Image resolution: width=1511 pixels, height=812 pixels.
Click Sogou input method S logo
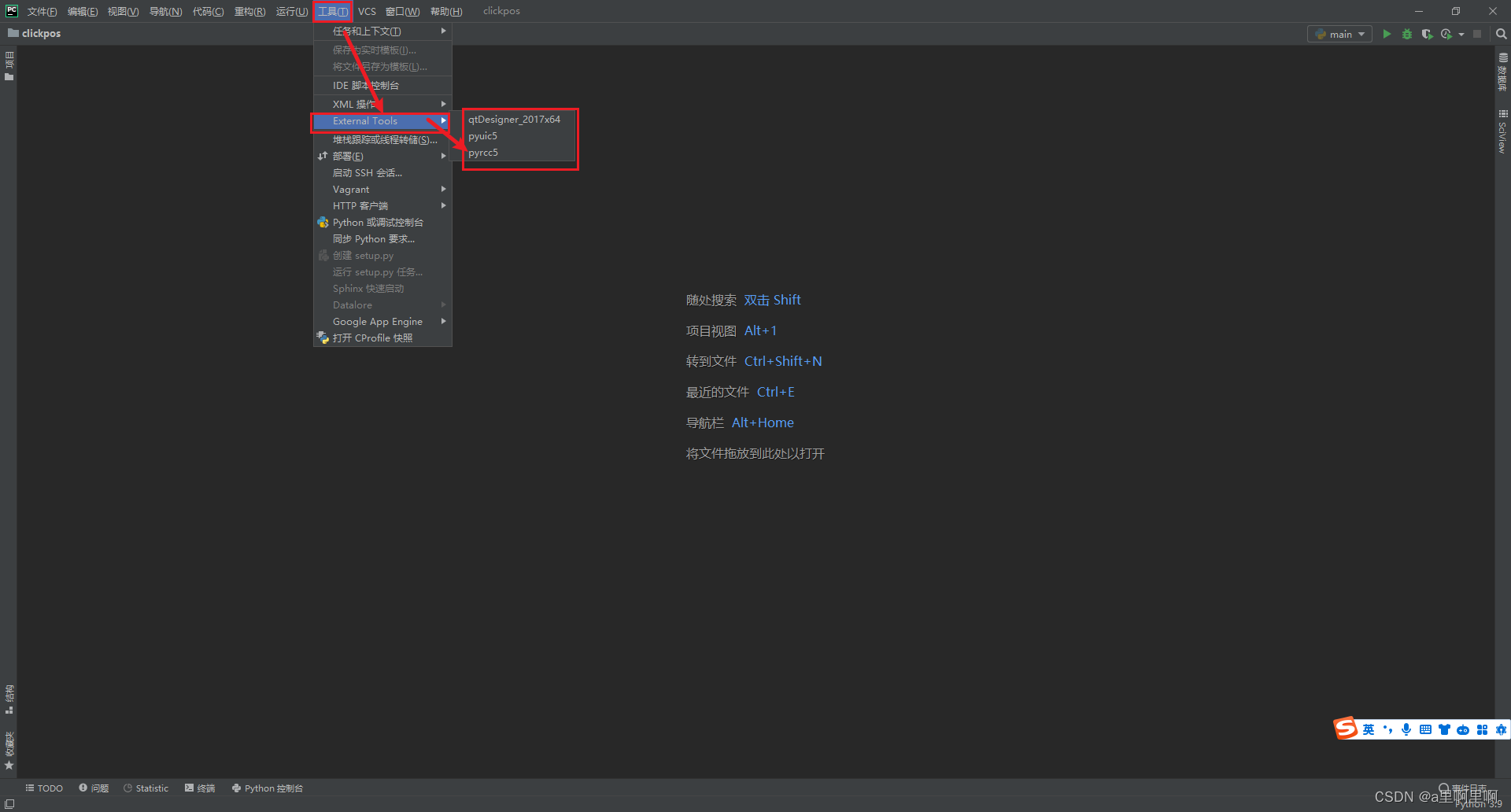tap(1346, 729)
